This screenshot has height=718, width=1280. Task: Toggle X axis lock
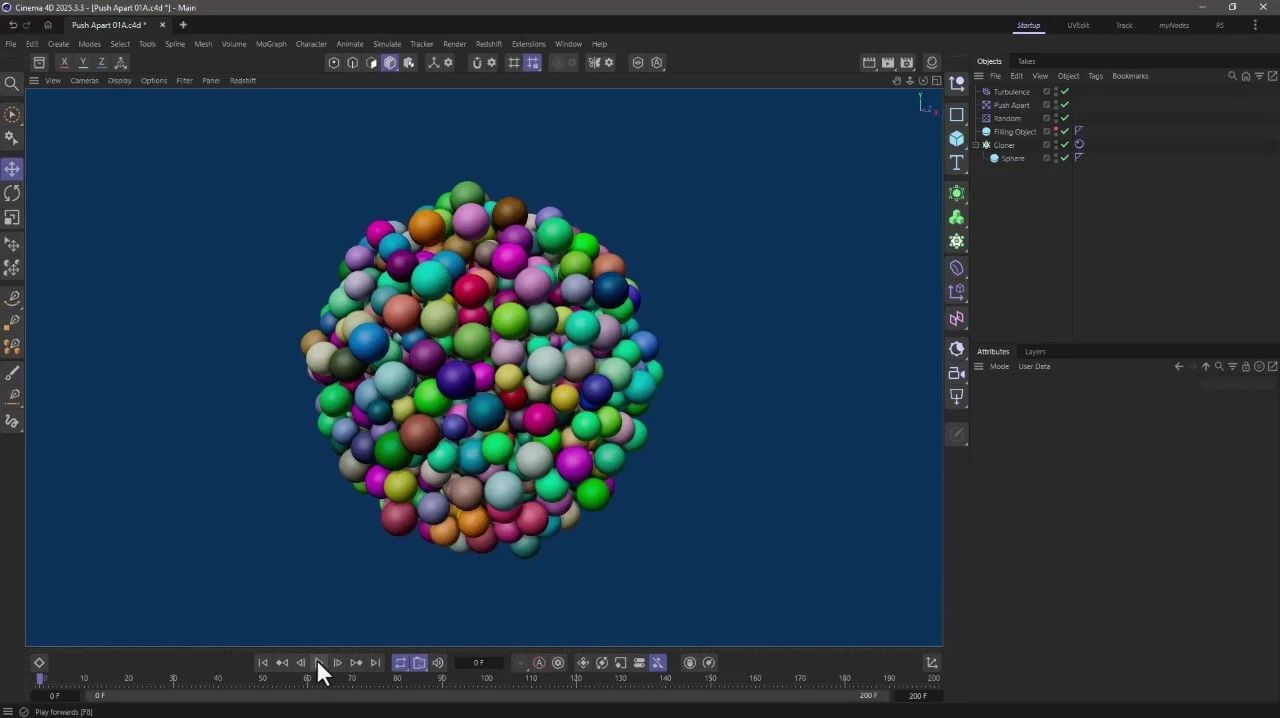coord(64,63)
